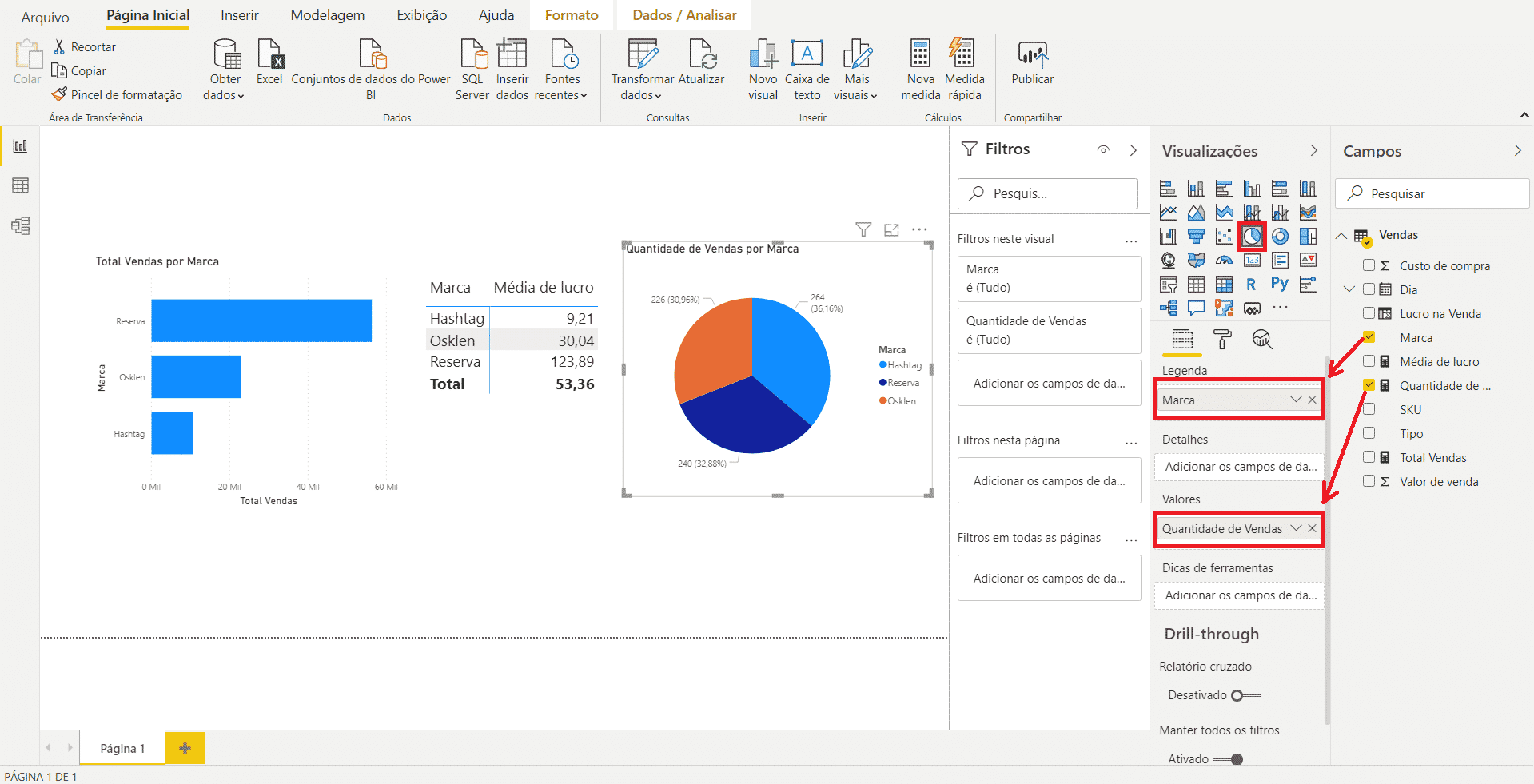Viewport: 1534px width, 784px height.
Task: Open the Exibição menu
Action: [x=421, y=14]
